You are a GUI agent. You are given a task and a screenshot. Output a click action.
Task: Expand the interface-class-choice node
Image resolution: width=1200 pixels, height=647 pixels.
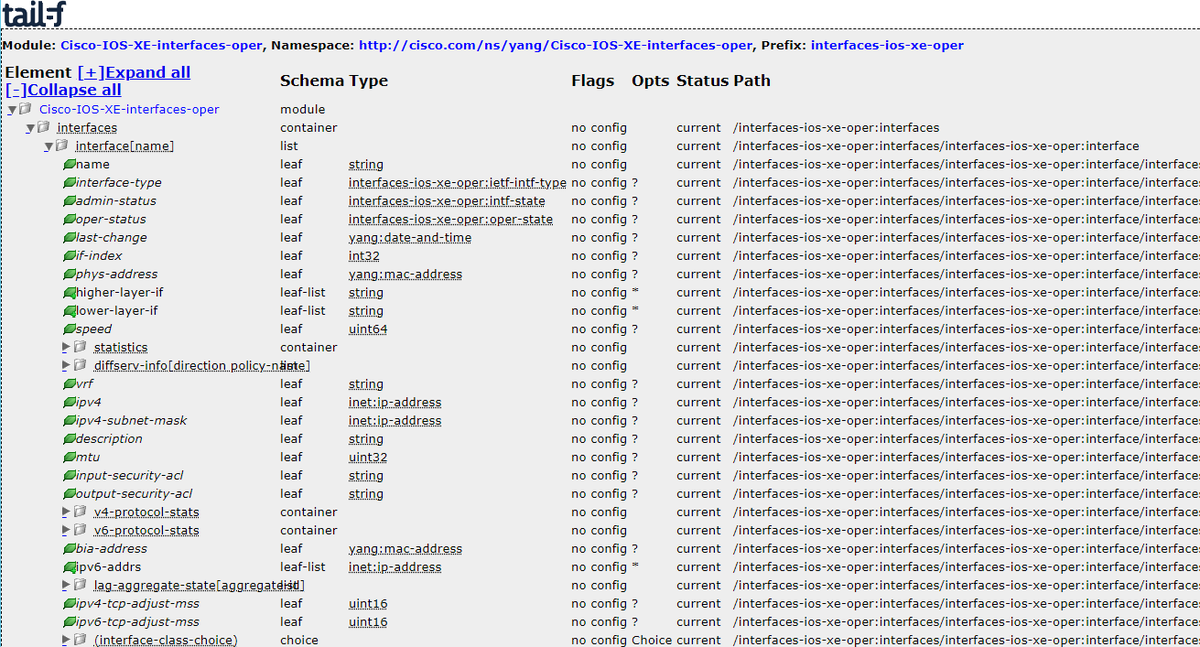[67, 640]
